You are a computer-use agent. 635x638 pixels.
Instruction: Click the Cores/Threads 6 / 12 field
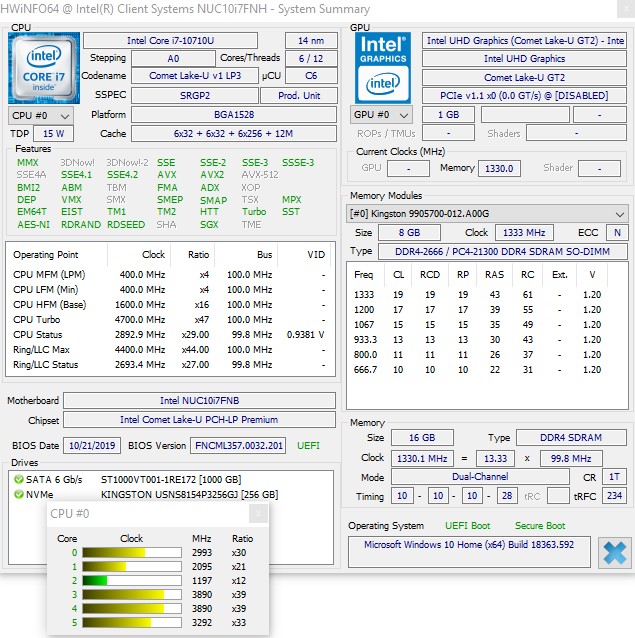(x=311, y=59)
